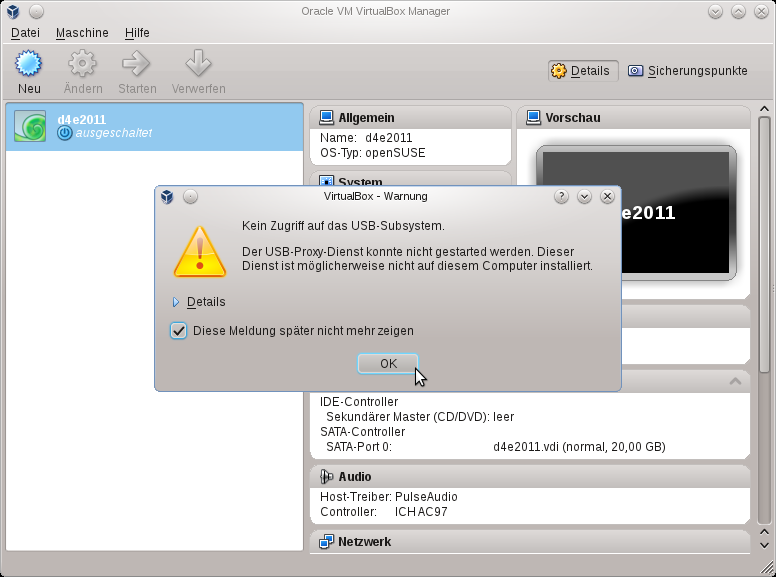Click the yellow warning triangle icon
This screenshot has height=577, width=776.
click(x=200, y=252)
